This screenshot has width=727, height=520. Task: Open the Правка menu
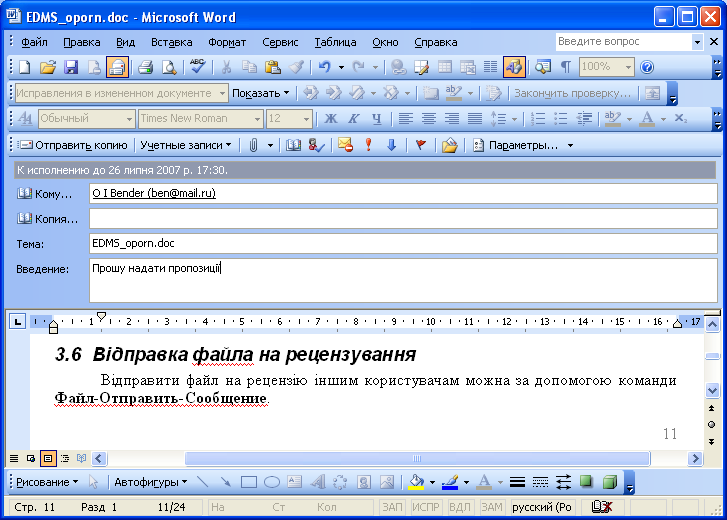tap(82, 42)
